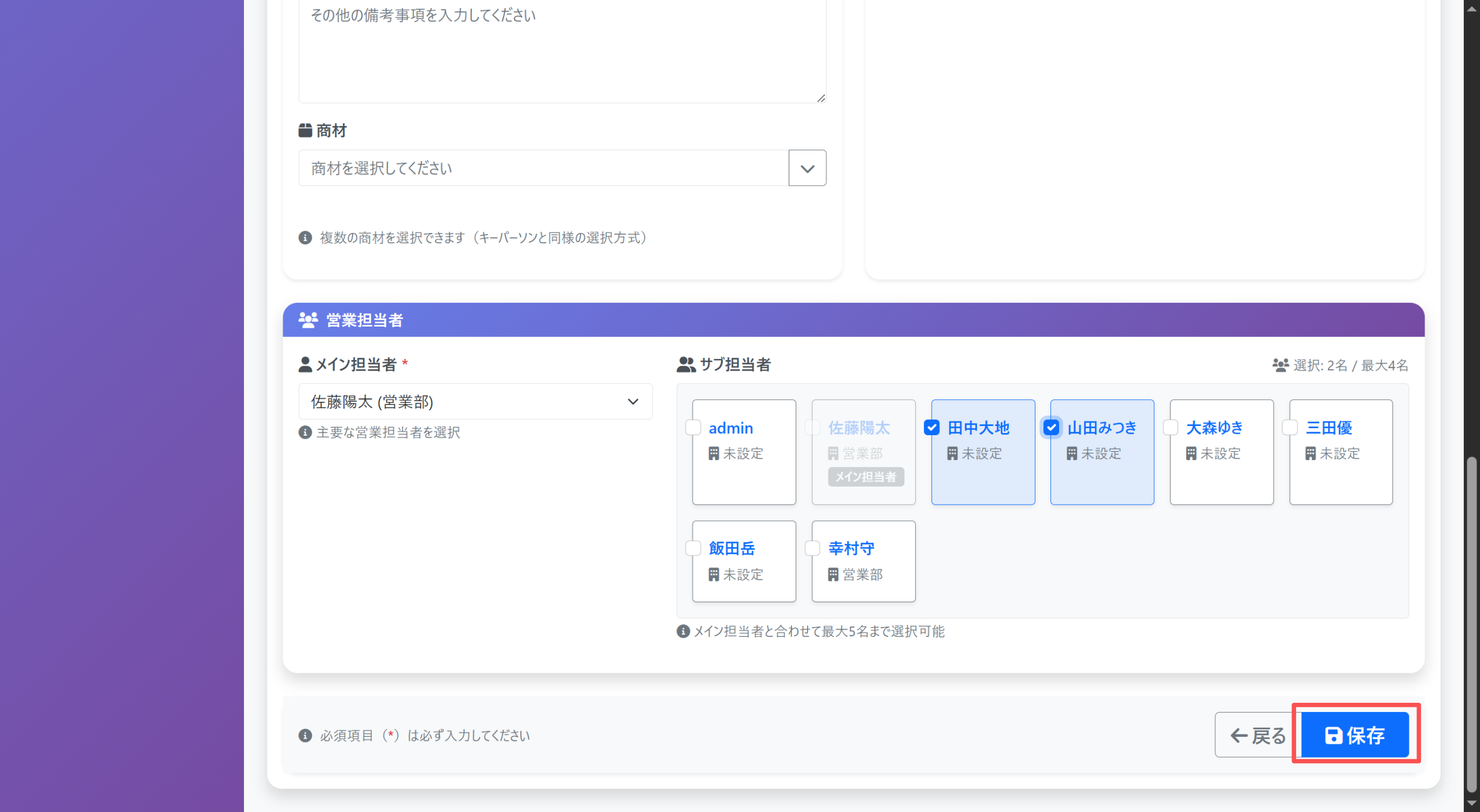The height and width of the screenshot is (812, 1480).
Task: Click the group icon beside サブ担当者 label
Action: click(x=686, y=365)
